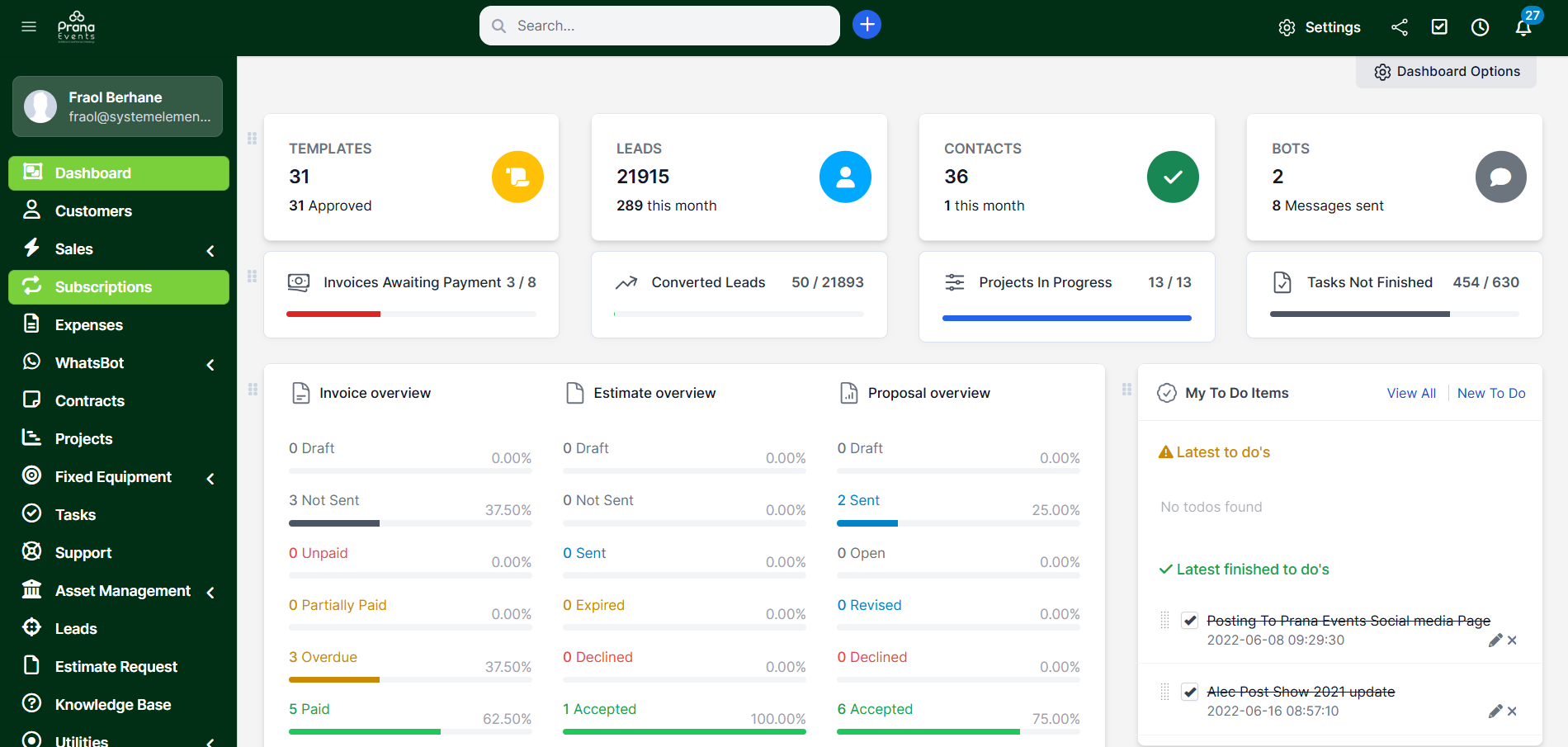Viewport: 1568px width, 747px height.
Task: Expand the Fixed Equipment submenu
Action: click(x=210, y=478)
